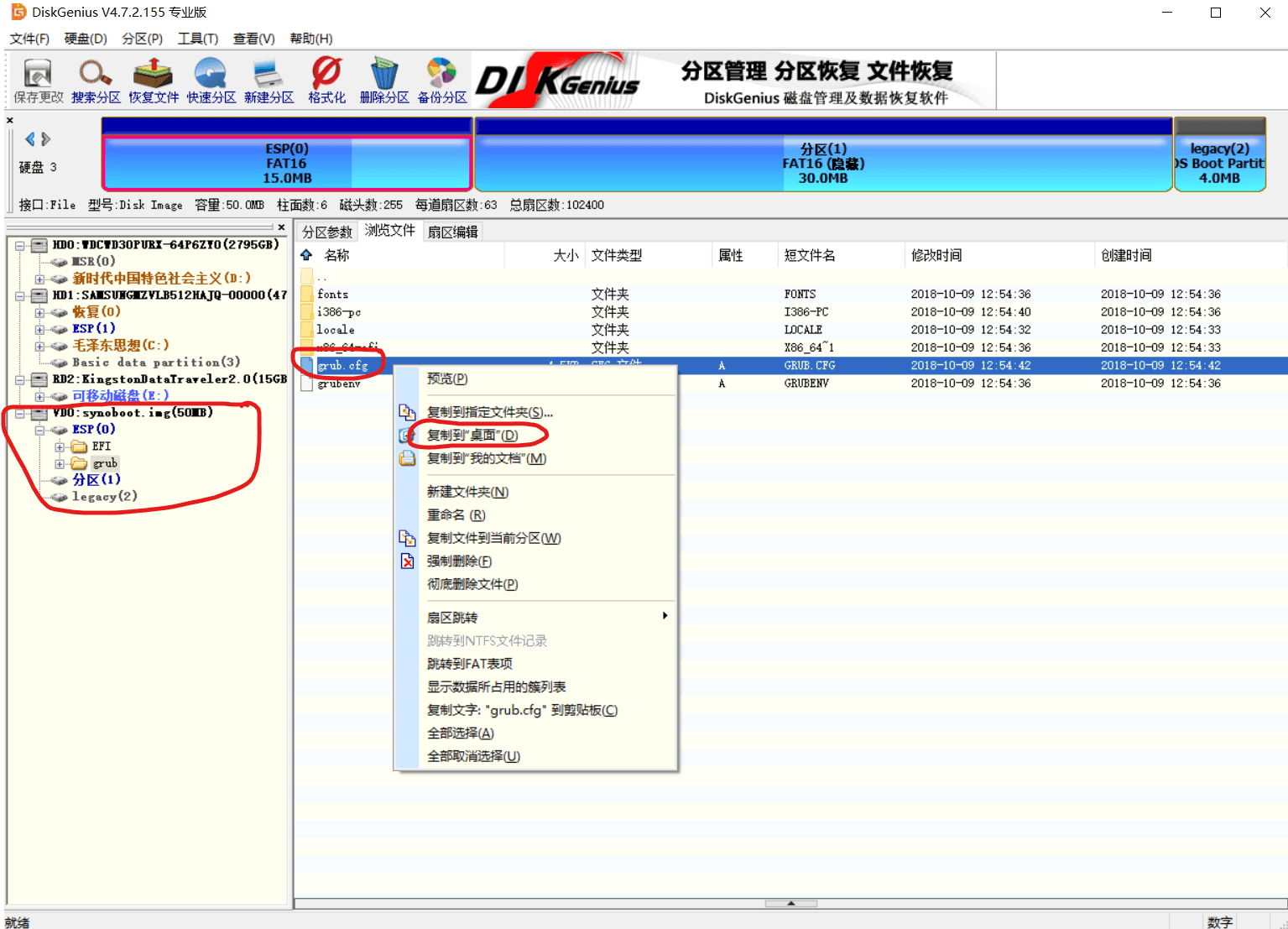The height and width of the screenshot is (929, 1288).
Task: Open Quick Partition (快速分区) tool
Action: tap(211, 81)
